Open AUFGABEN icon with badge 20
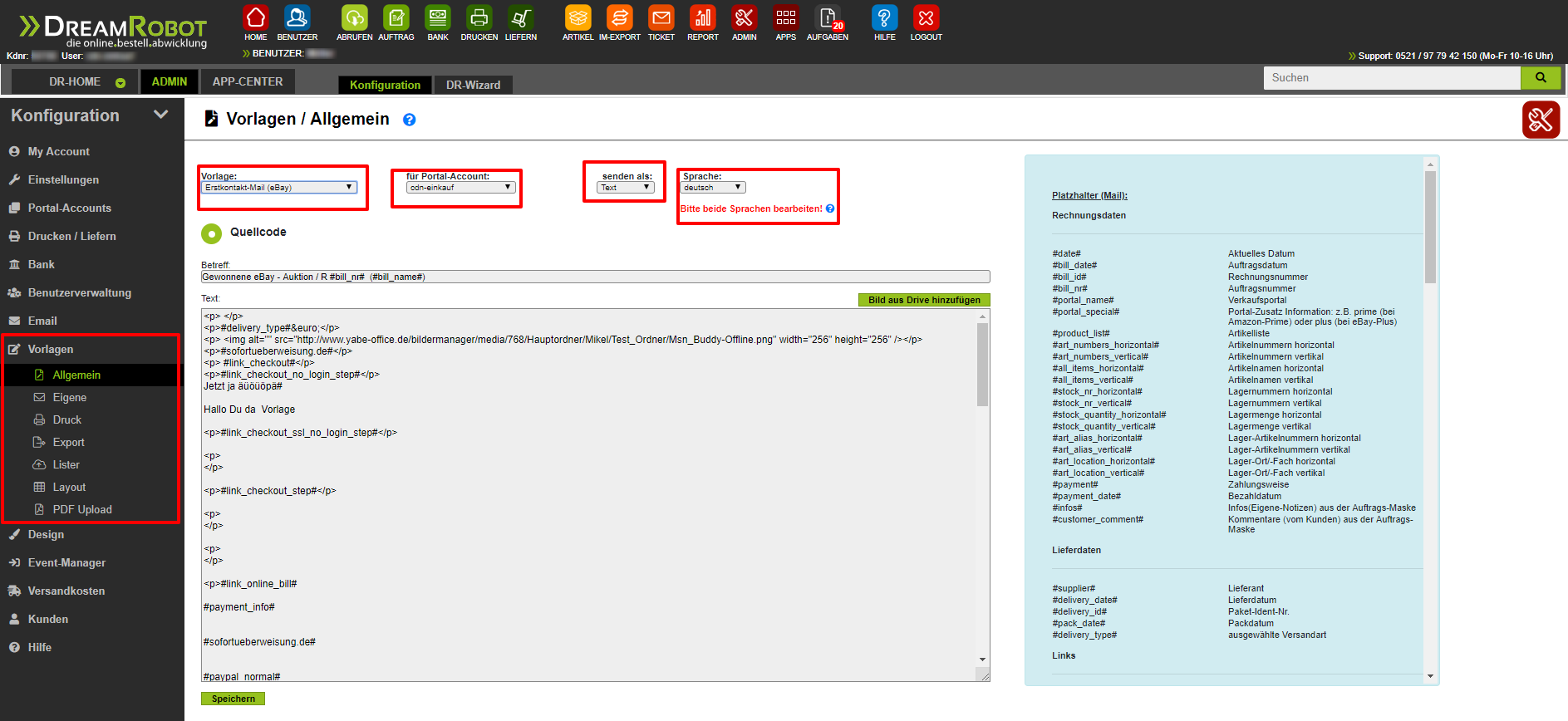Viewport: 1568px width, 721px height. click(828, 17)
